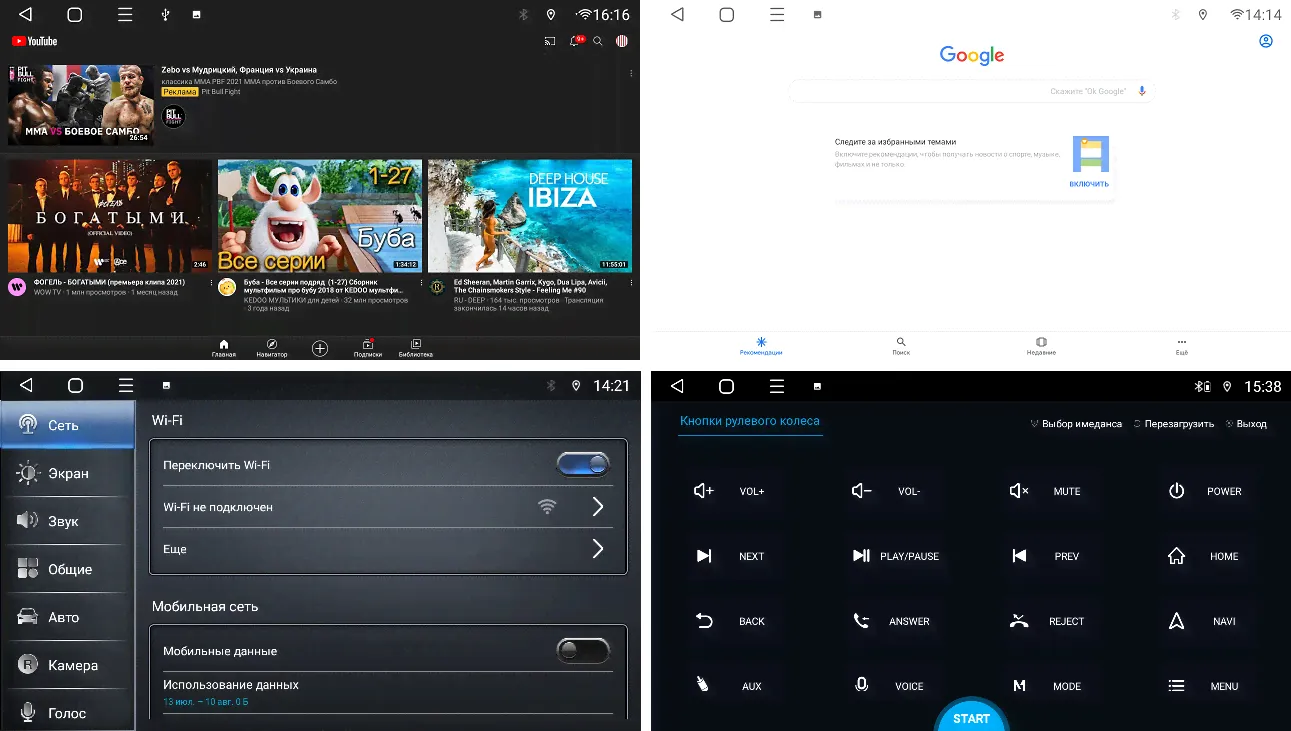Switch to the Подписки tab in YouTube

point(367,348)
